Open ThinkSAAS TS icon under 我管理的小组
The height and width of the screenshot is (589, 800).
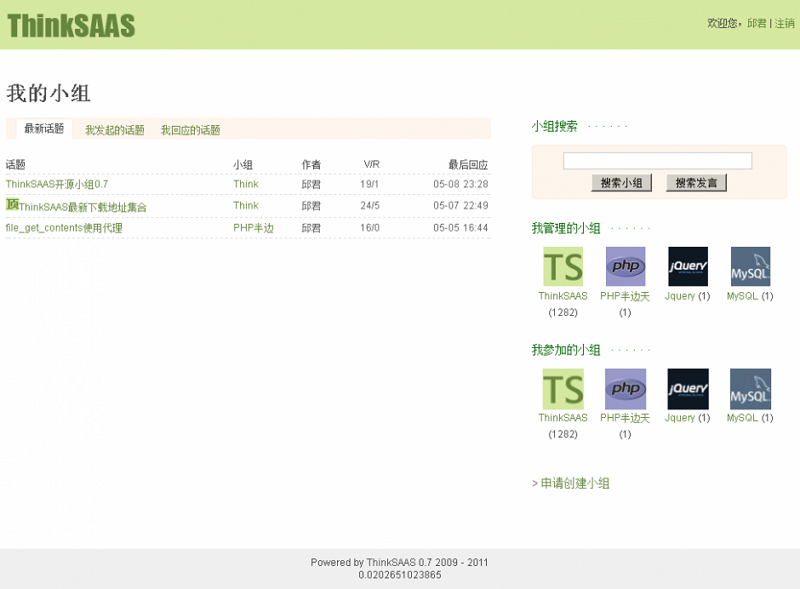563,266
